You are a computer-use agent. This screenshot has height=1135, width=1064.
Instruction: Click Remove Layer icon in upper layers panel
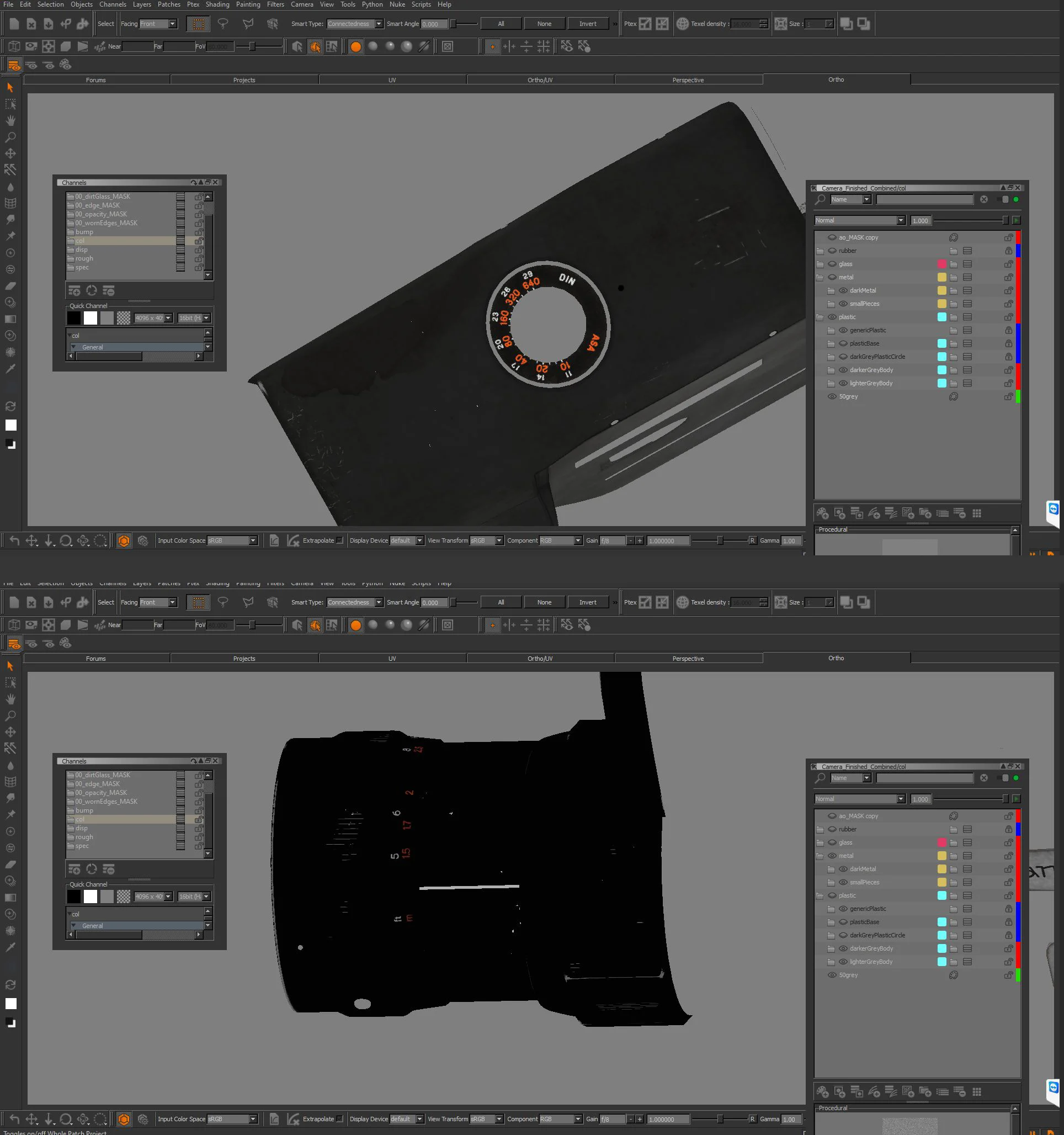click(960, 513)
